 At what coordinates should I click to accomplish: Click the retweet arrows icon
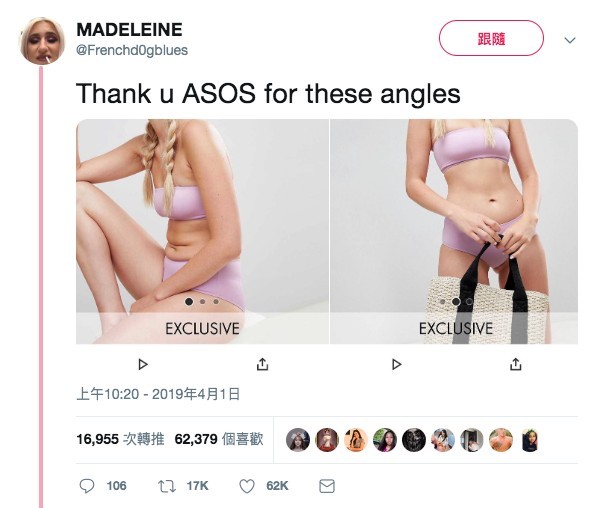[167, 486]
